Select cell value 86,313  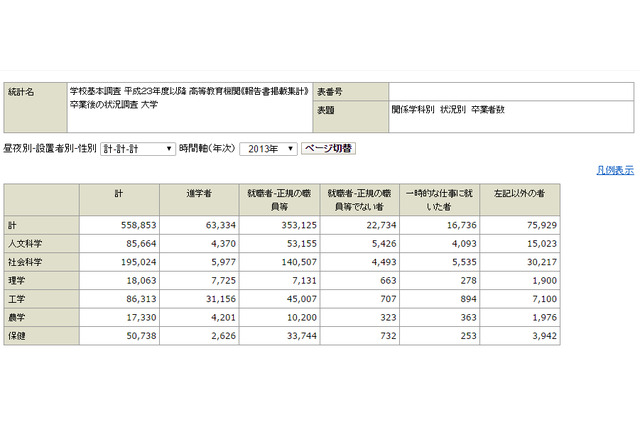[141, 299]
